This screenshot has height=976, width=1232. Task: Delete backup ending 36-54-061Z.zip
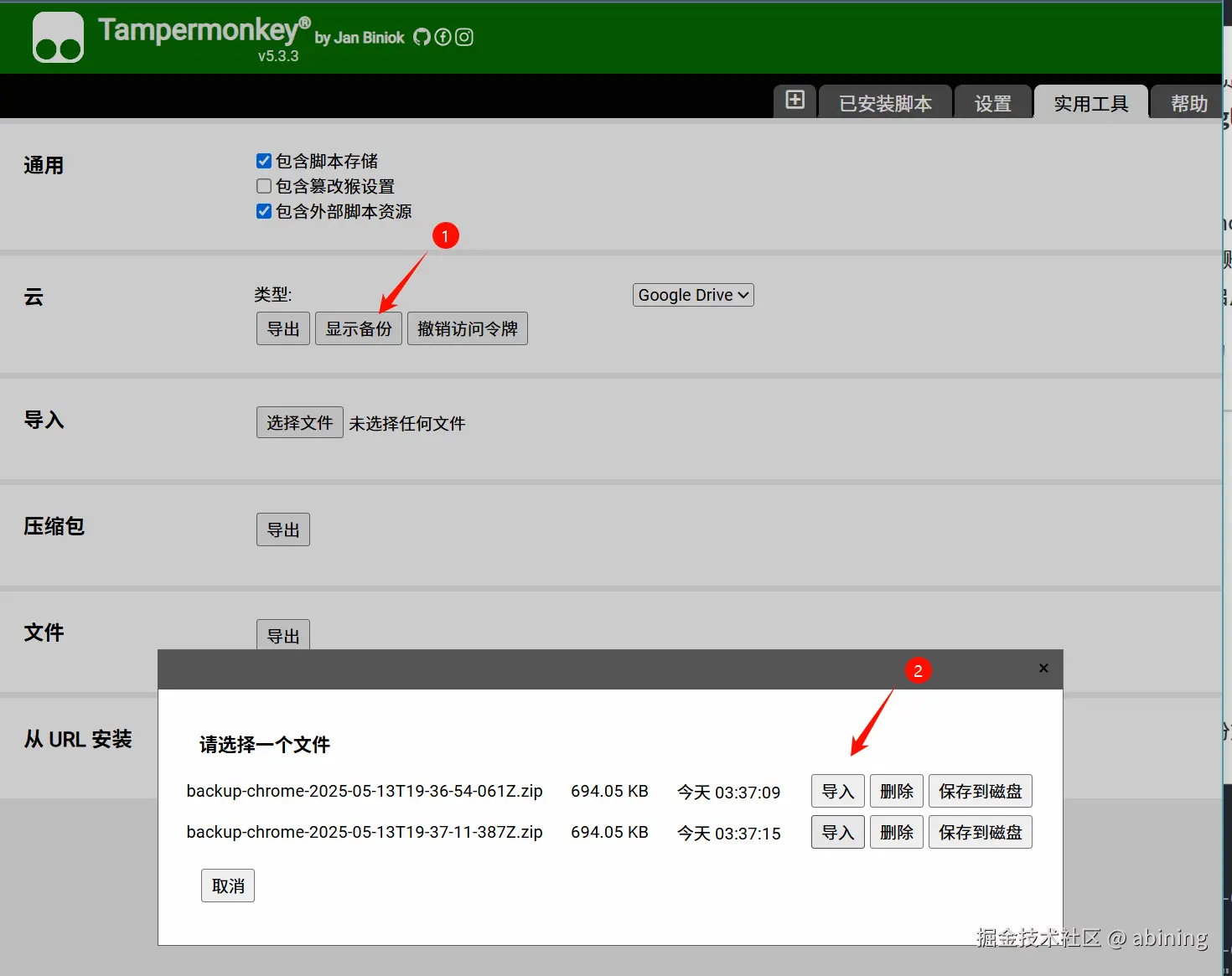pos(897,791)
